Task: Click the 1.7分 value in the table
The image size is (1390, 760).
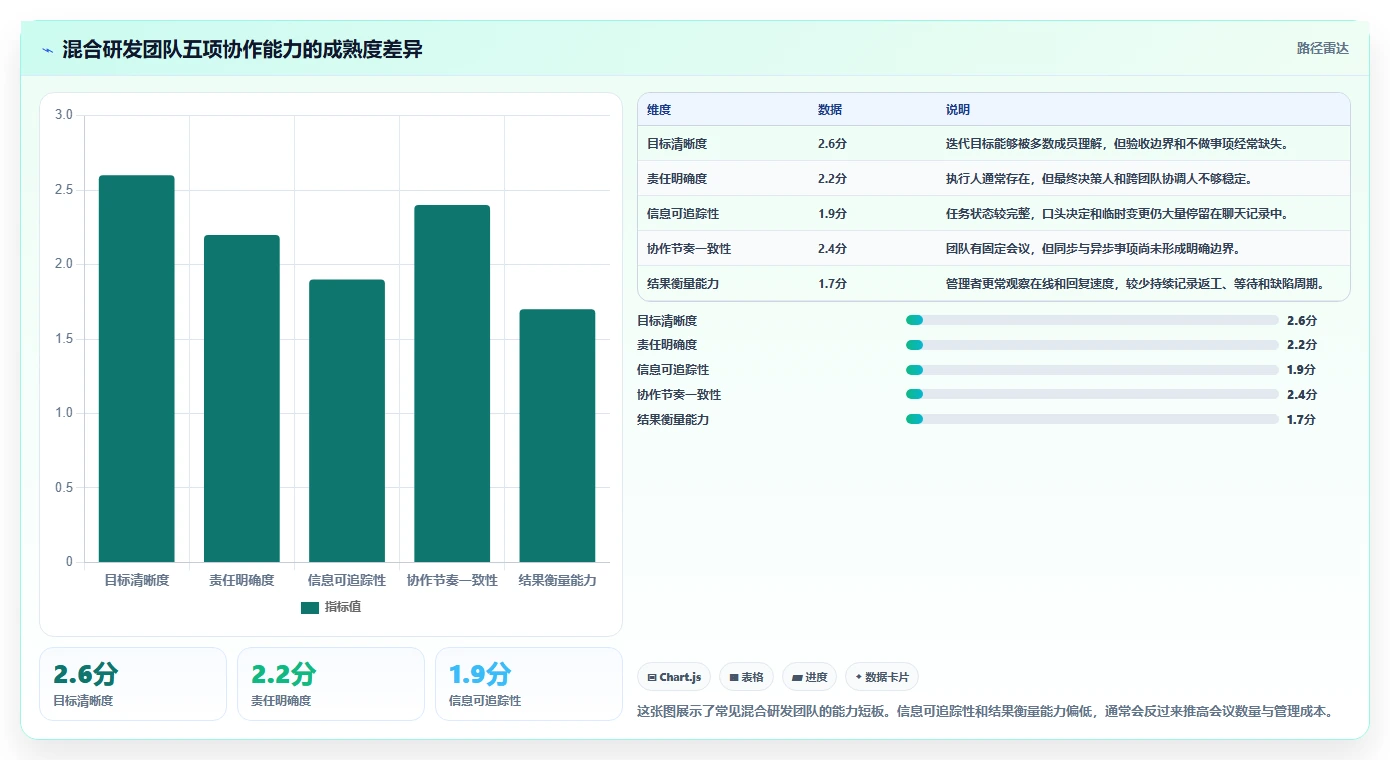Action: tap(832, 284)
